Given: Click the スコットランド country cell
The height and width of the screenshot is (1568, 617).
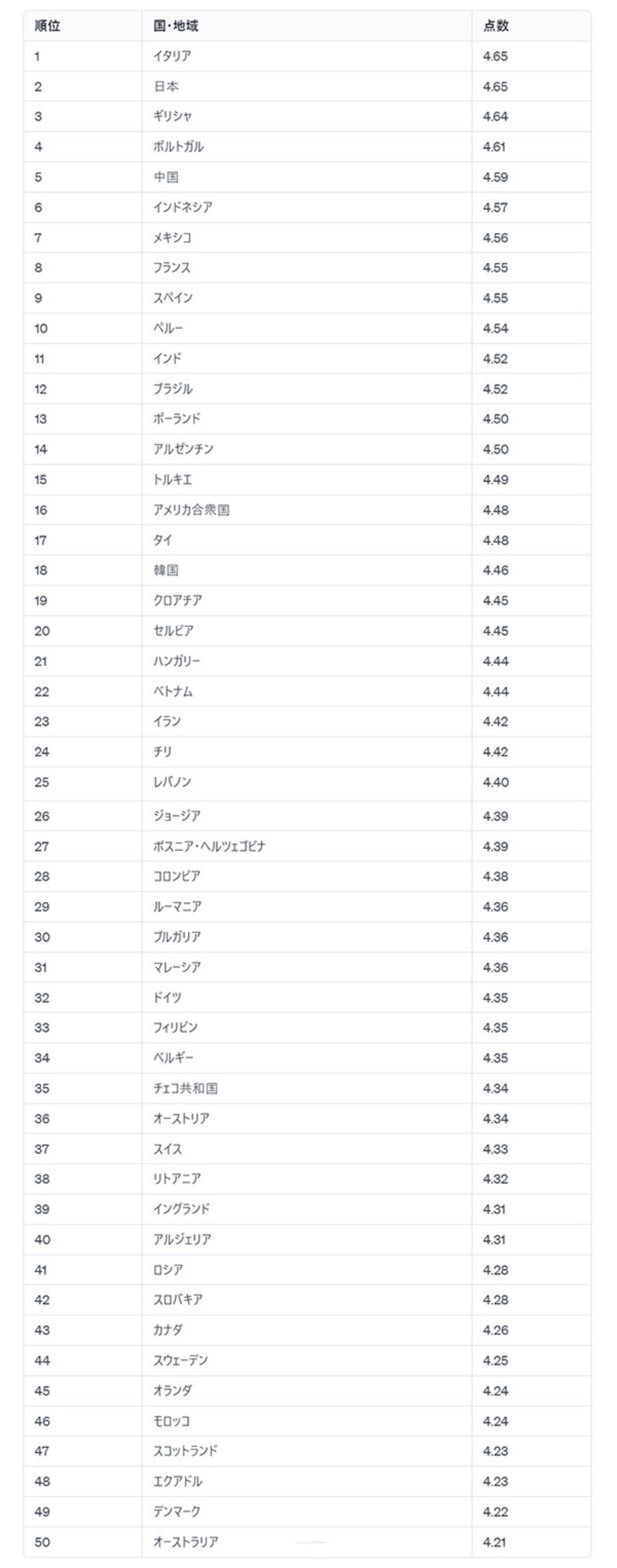Looking at the screenshot, I should [x=186, y=1450].
